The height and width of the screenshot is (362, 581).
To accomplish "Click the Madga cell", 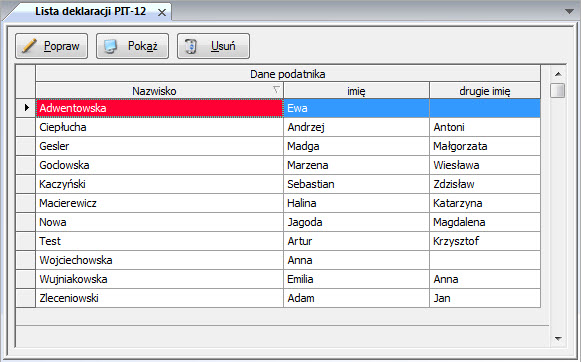I will click(x=356, y=146).
